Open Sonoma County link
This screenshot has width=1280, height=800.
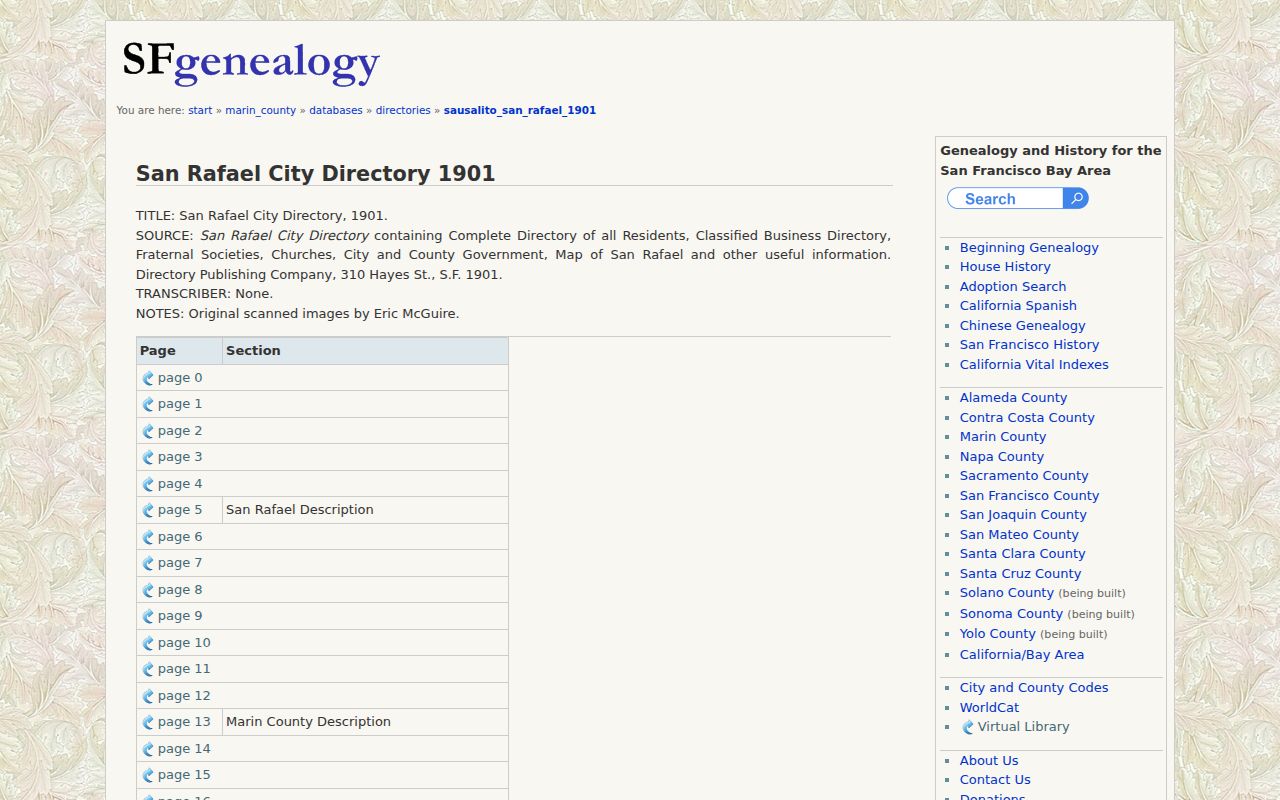[1011, 614]
